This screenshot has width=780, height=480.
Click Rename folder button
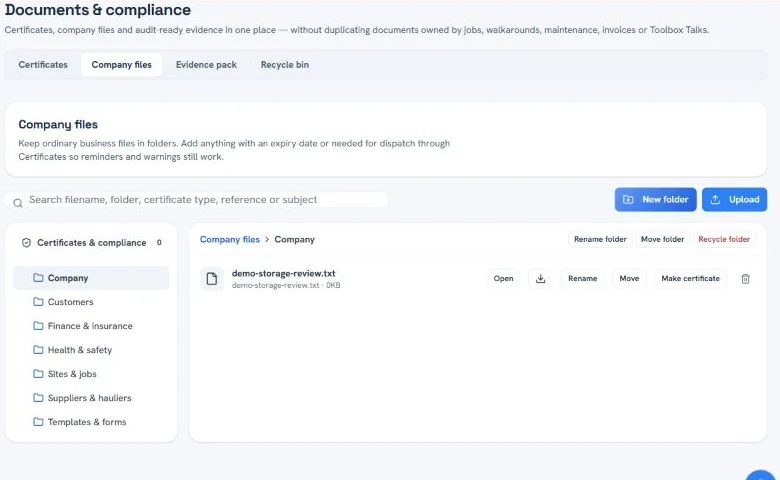[600, 239]
